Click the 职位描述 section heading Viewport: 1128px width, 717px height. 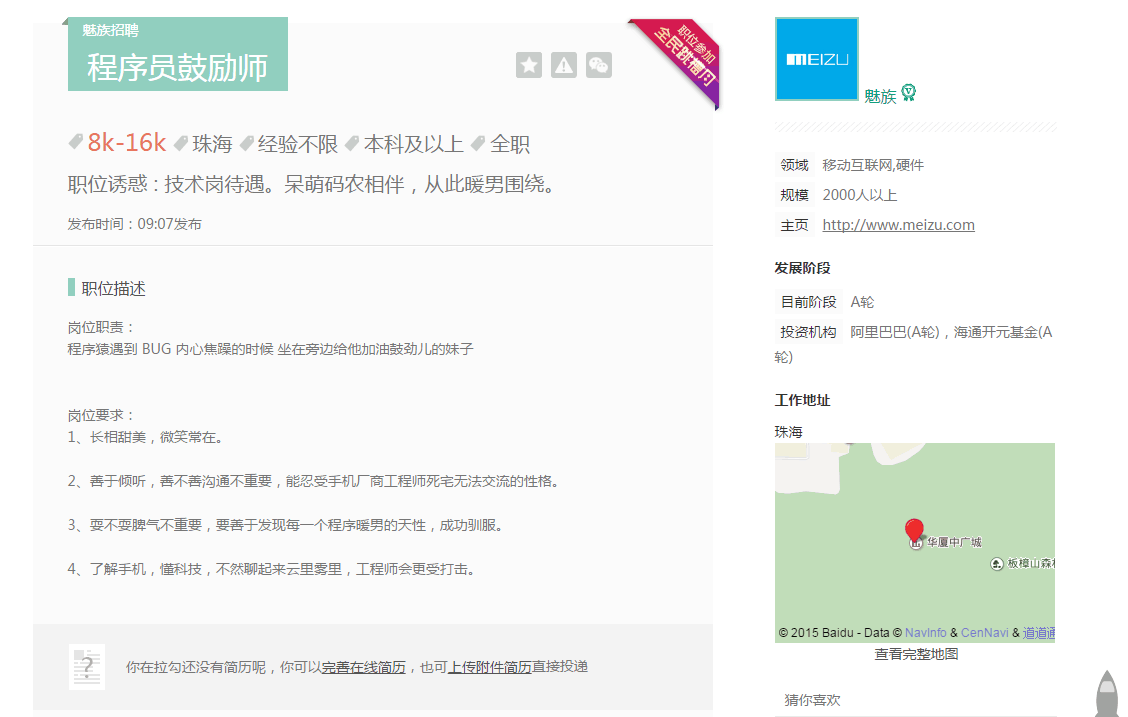tap(113, 288)
